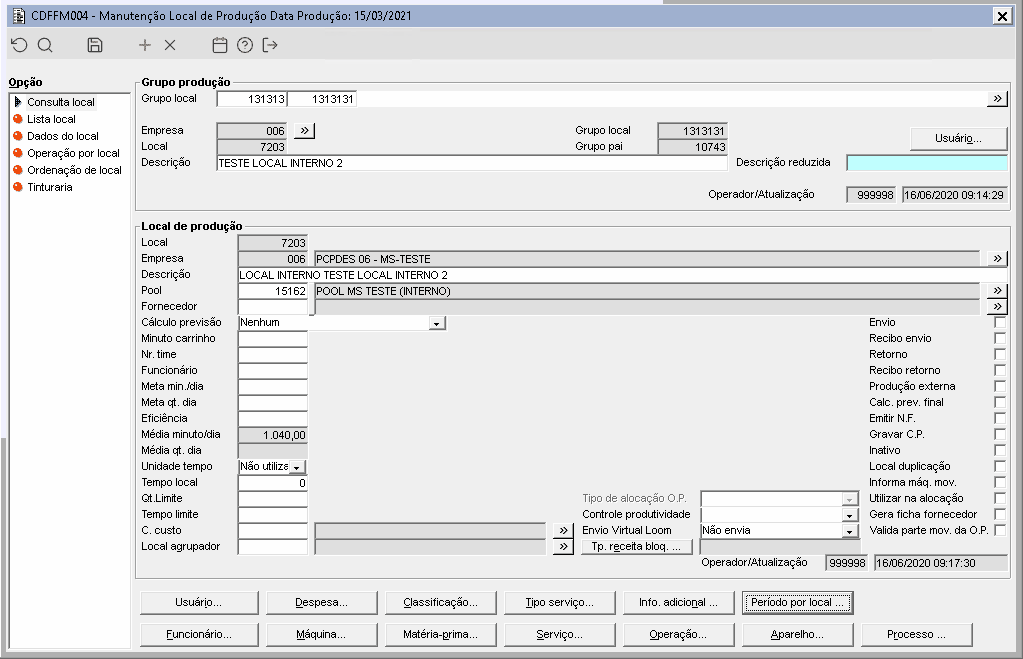Click the Funcionário... button
Screen dimensions: 1023x659
[199, 634]
